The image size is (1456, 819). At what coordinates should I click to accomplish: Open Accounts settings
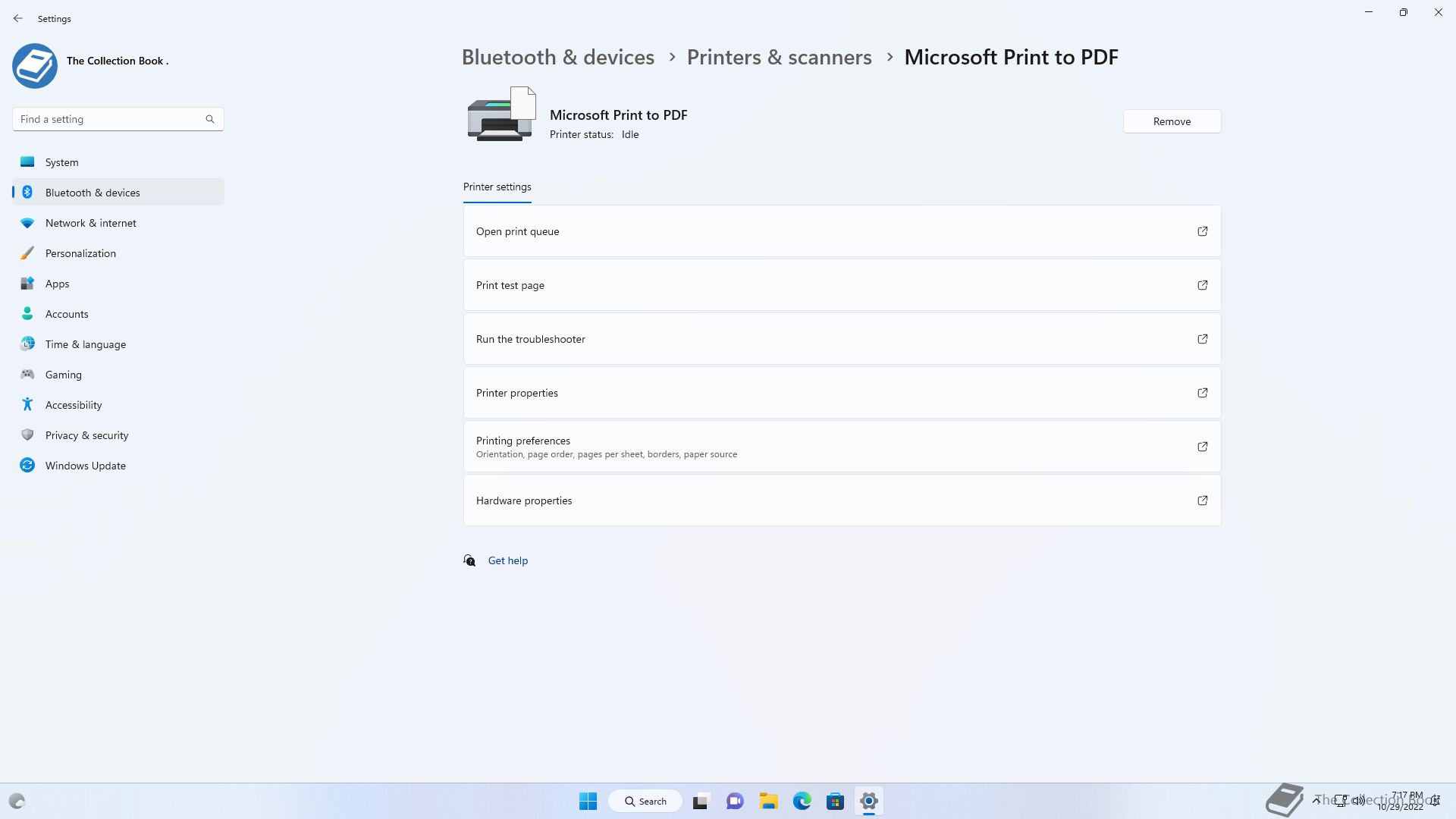(118, 313)
